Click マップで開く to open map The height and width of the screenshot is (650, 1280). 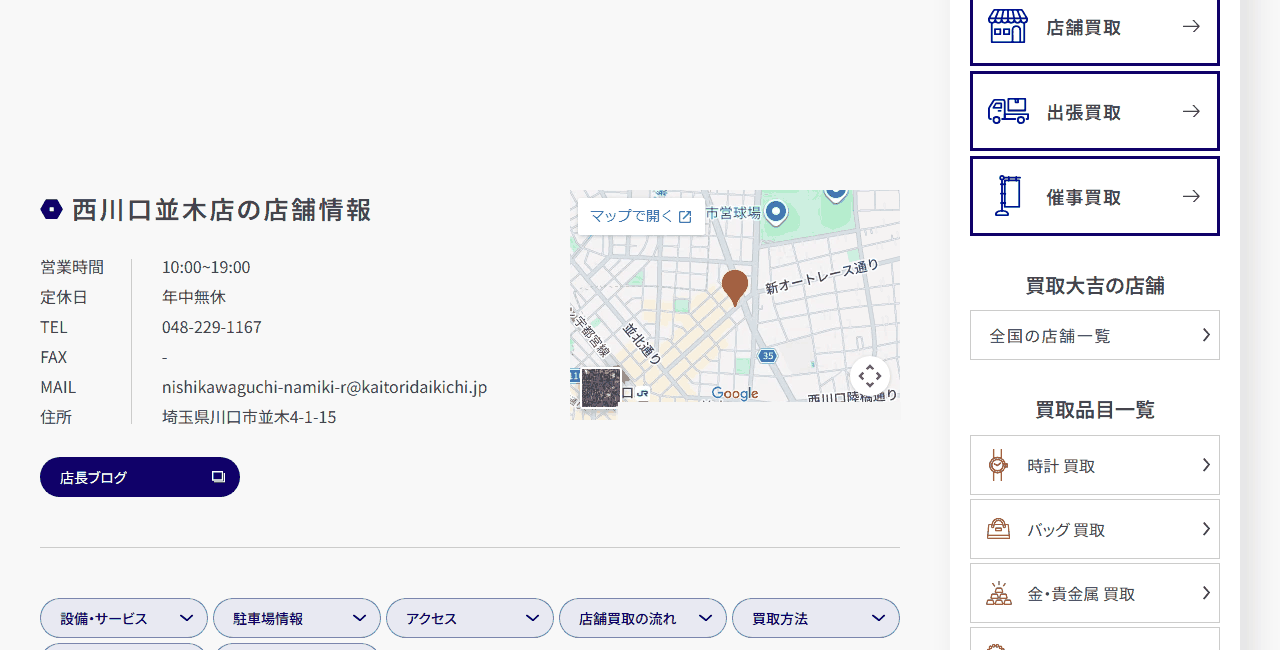click(641, 216)
